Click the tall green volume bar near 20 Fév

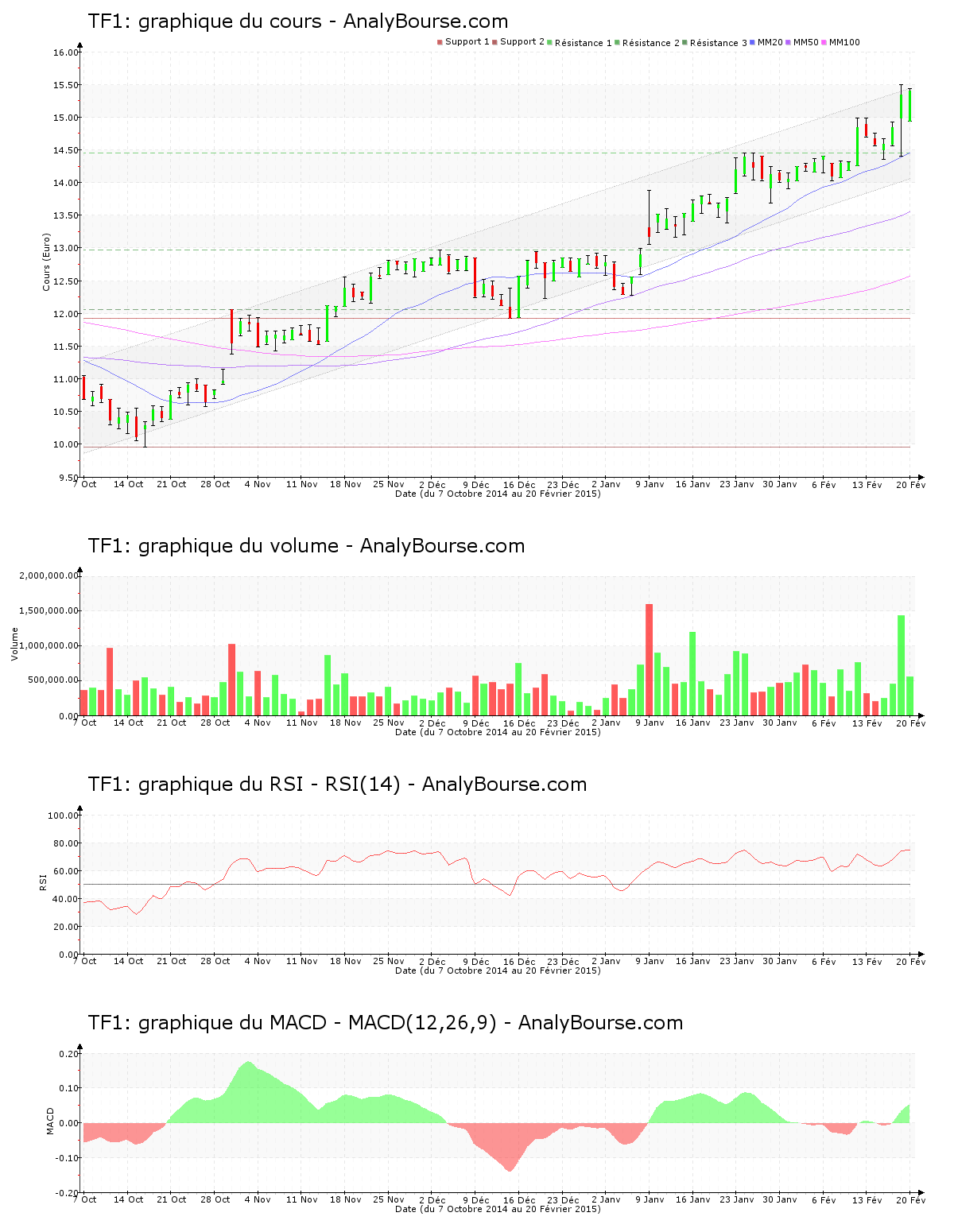click(902, 665)
